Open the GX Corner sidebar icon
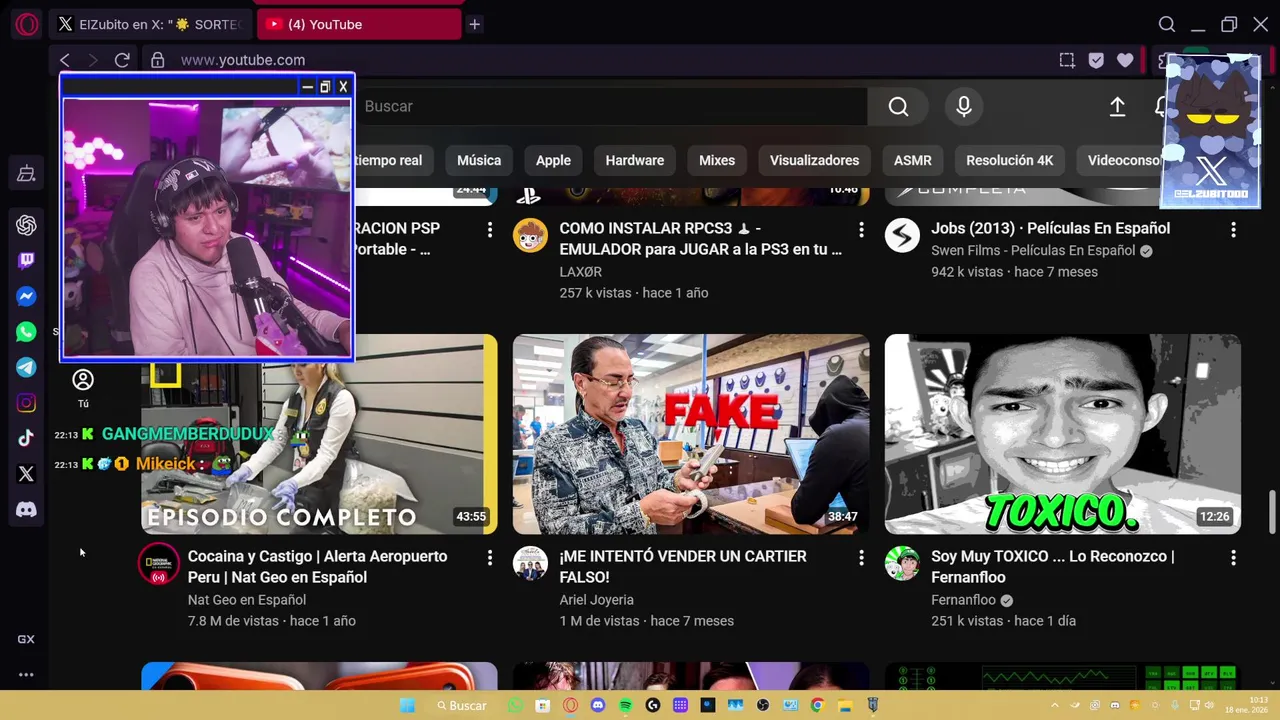 [x=26, y=639]
